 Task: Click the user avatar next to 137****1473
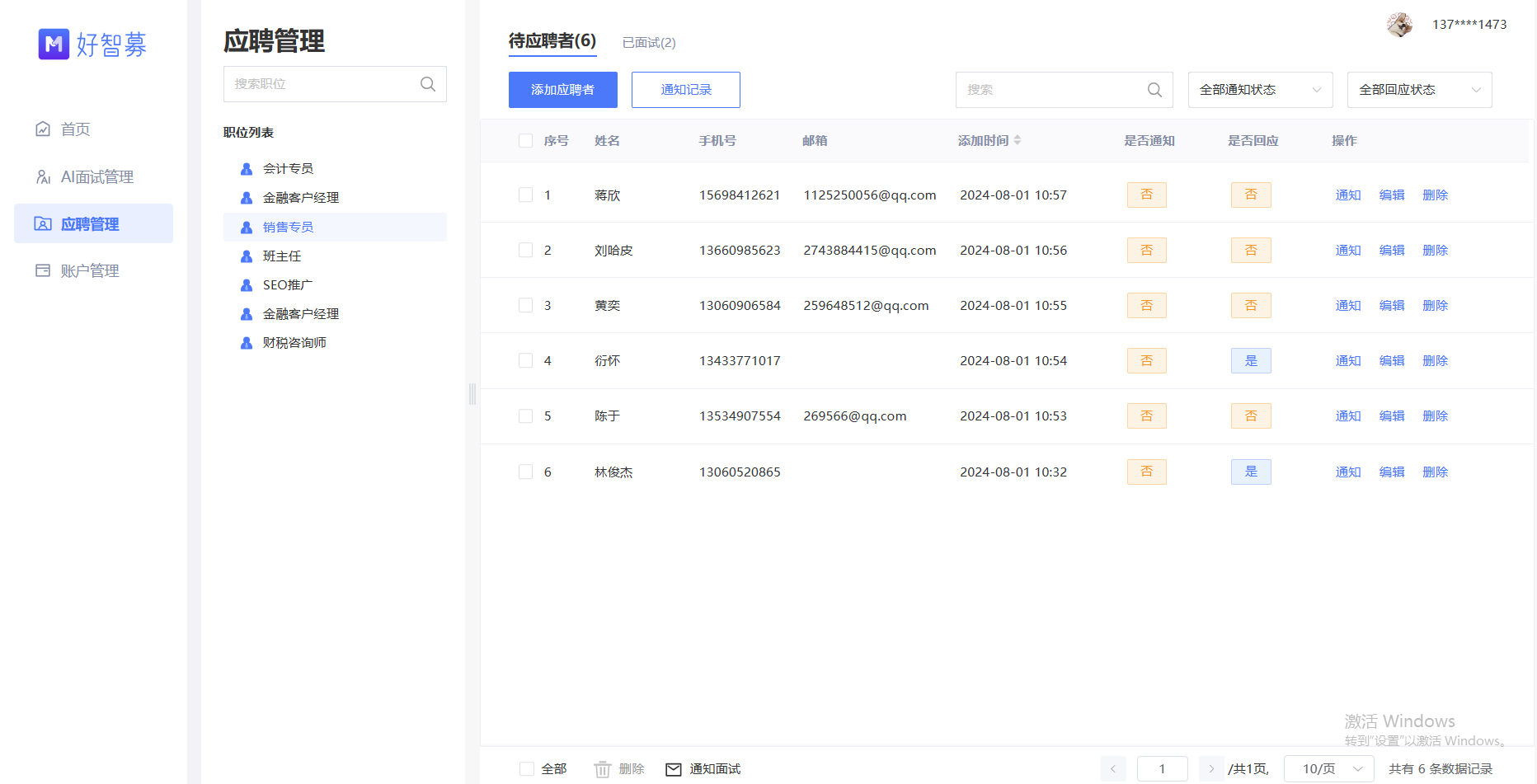coord(1399,24)
